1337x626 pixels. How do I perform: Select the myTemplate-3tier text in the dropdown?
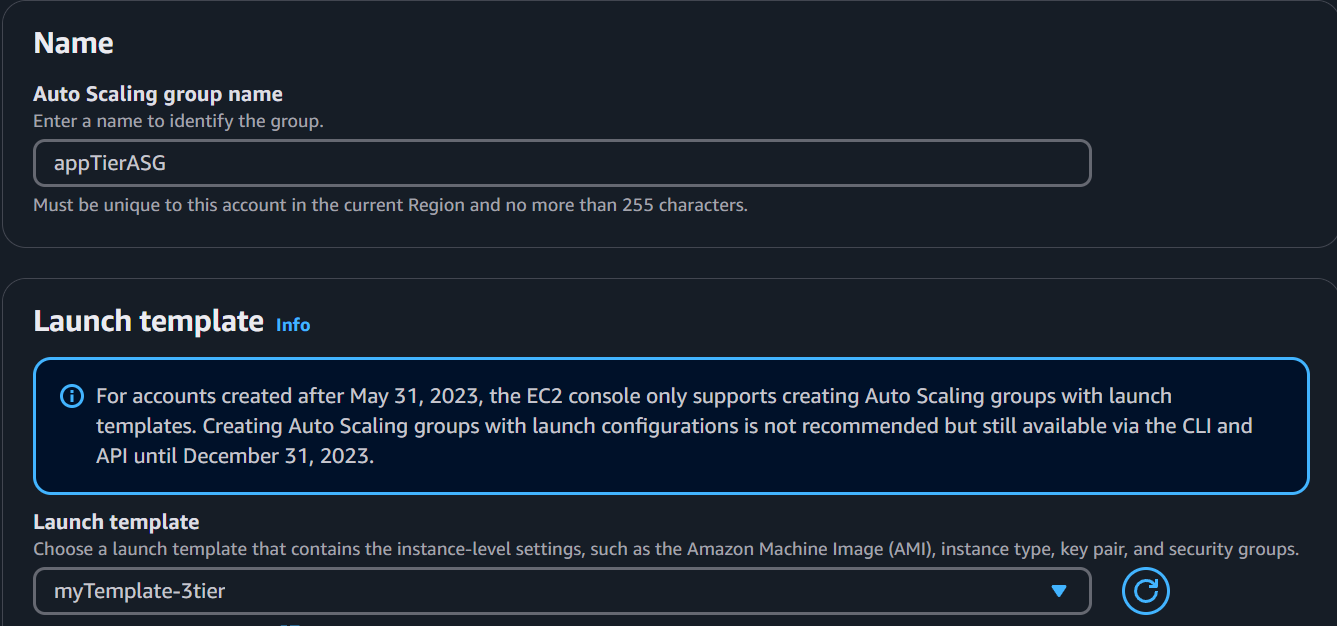139,591
